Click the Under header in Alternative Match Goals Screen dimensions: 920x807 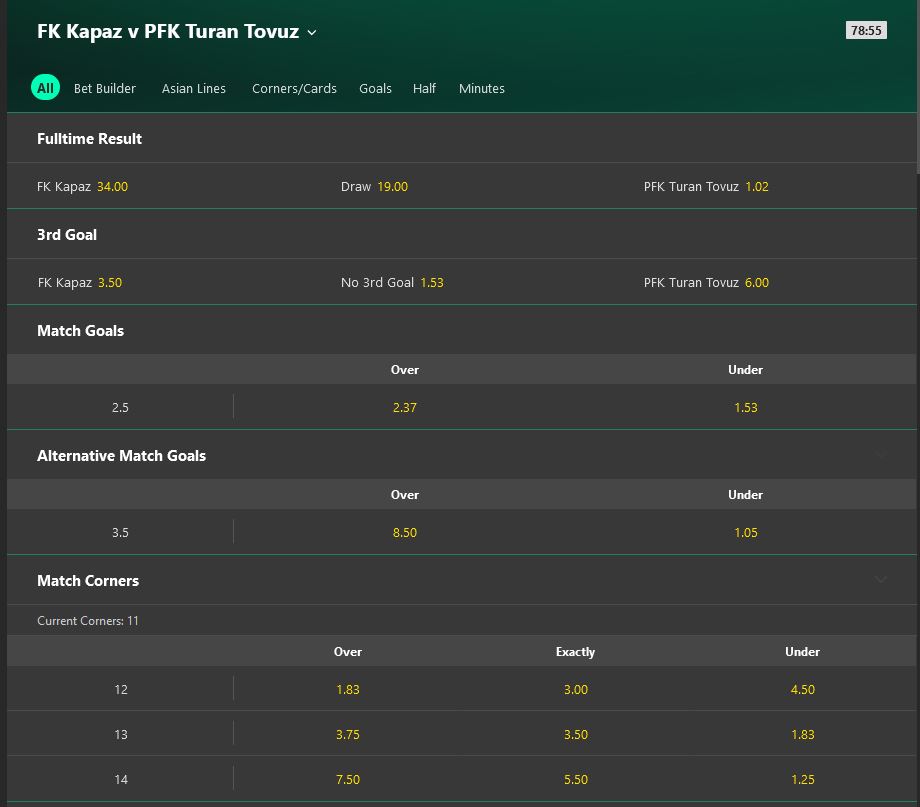click(x=746, y=495)
